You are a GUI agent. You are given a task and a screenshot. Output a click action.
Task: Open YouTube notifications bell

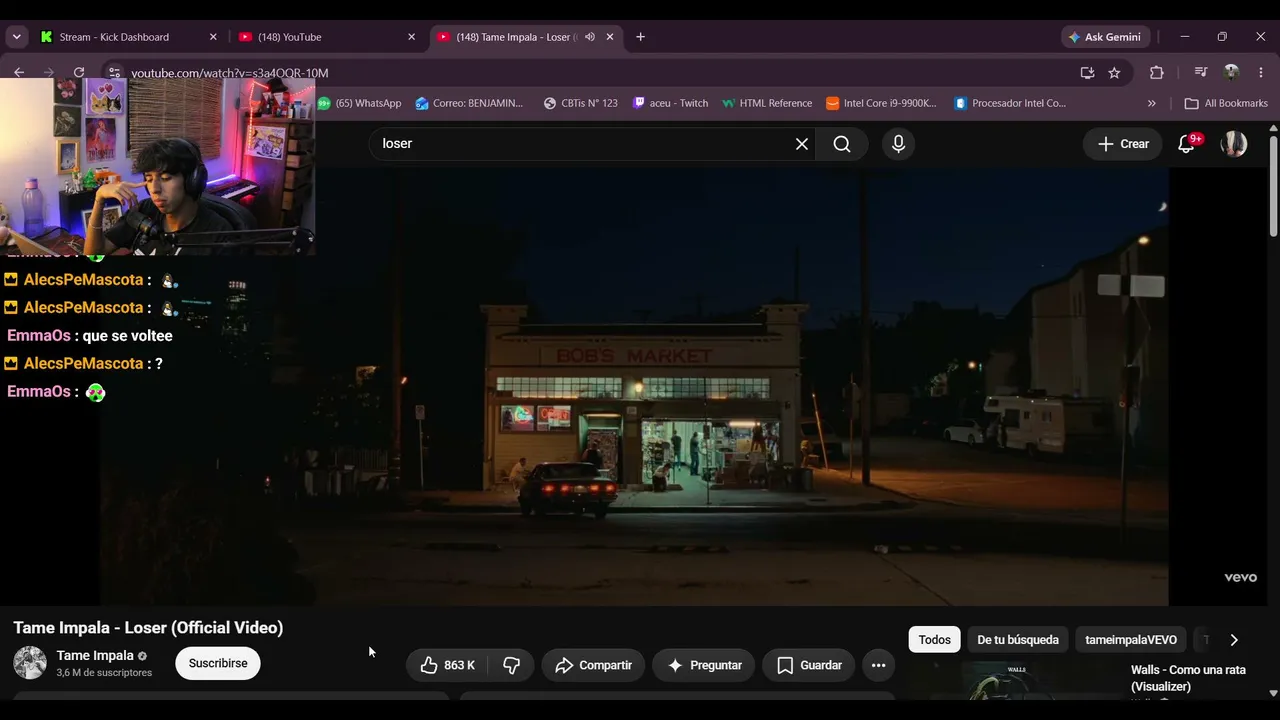[1187, 144]
